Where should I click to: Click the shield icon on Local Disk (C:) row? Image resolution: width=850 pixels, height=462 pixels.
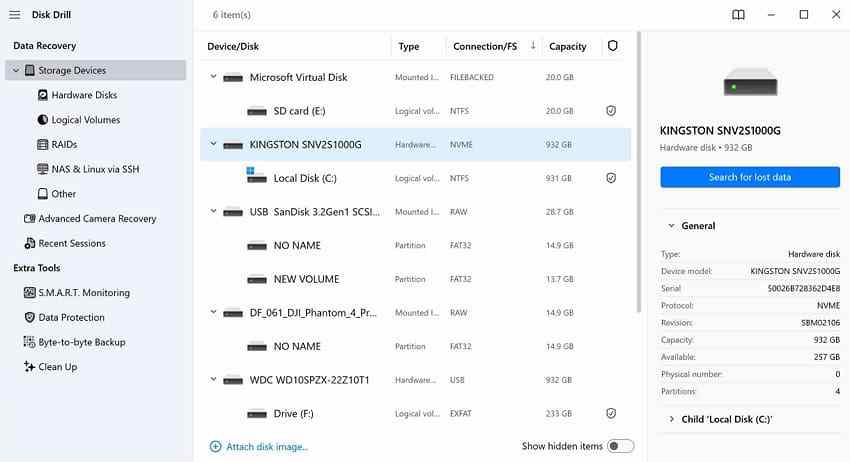(611, 178)
